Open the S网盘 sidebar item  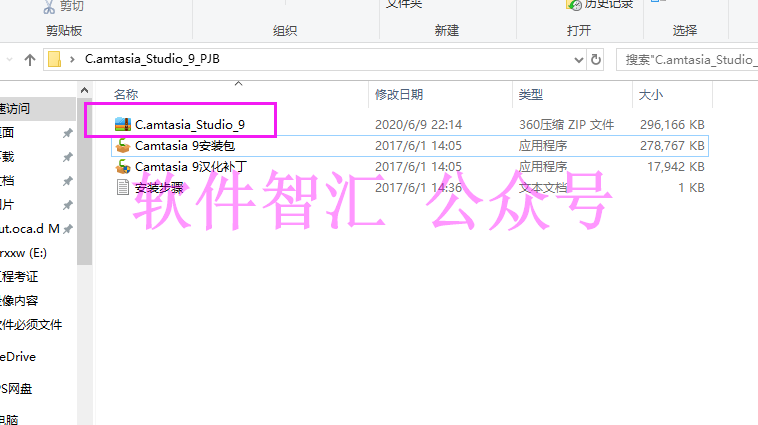[16, 389]
